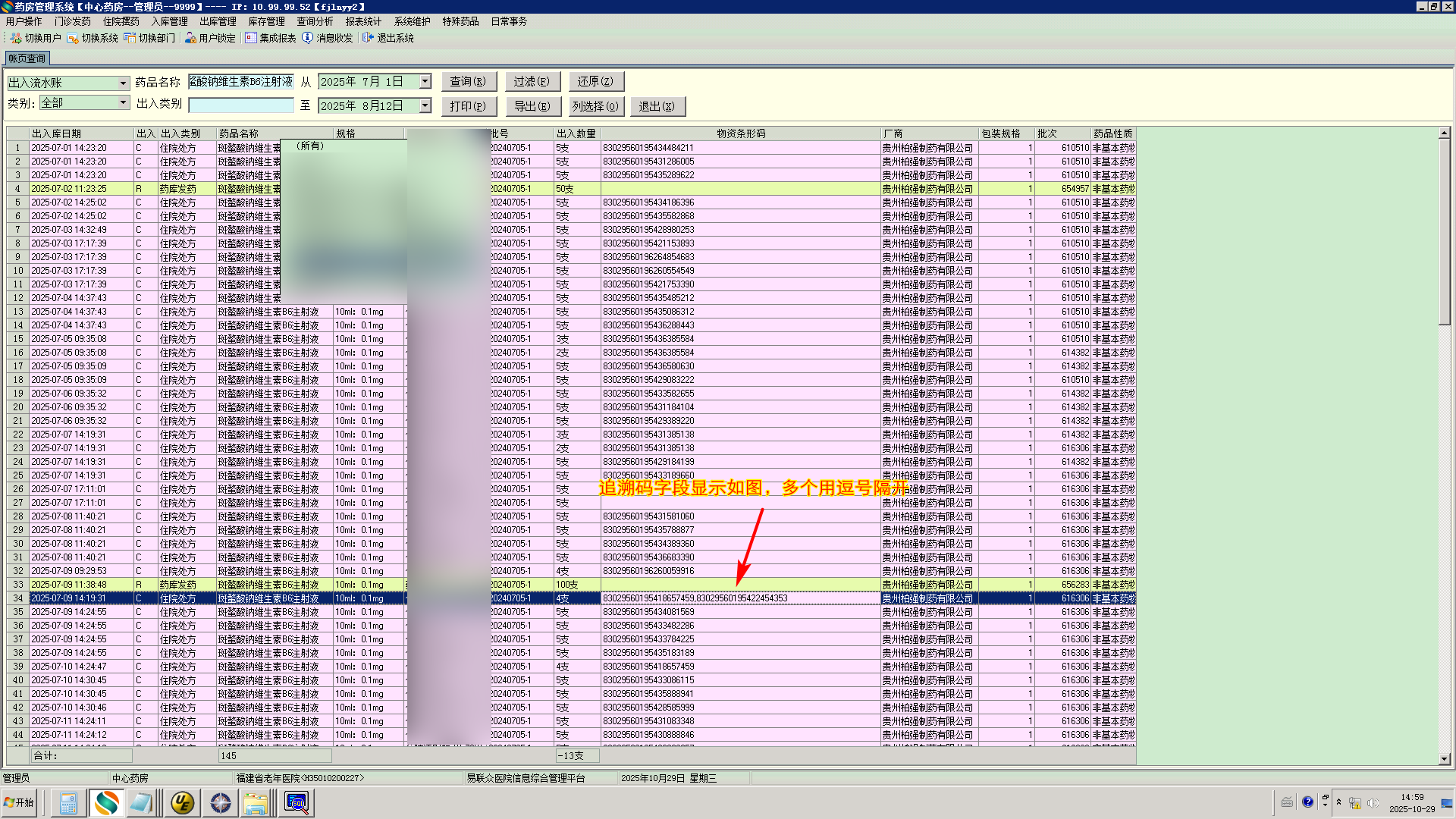Click the 切换部门 switch department icon

130,38
